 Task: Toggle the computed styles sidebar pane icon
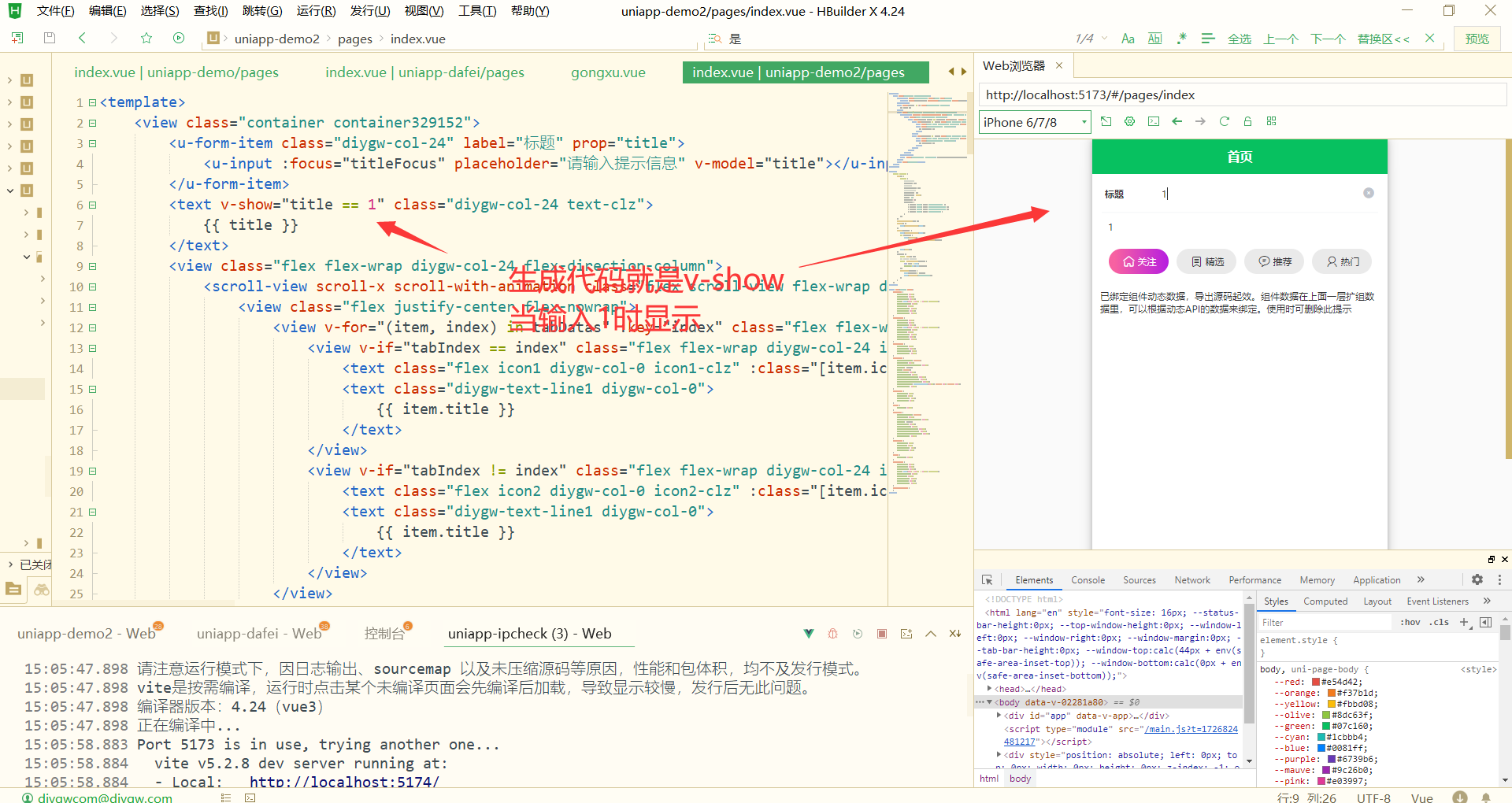pyautogui.click(x=1486, y=622)
